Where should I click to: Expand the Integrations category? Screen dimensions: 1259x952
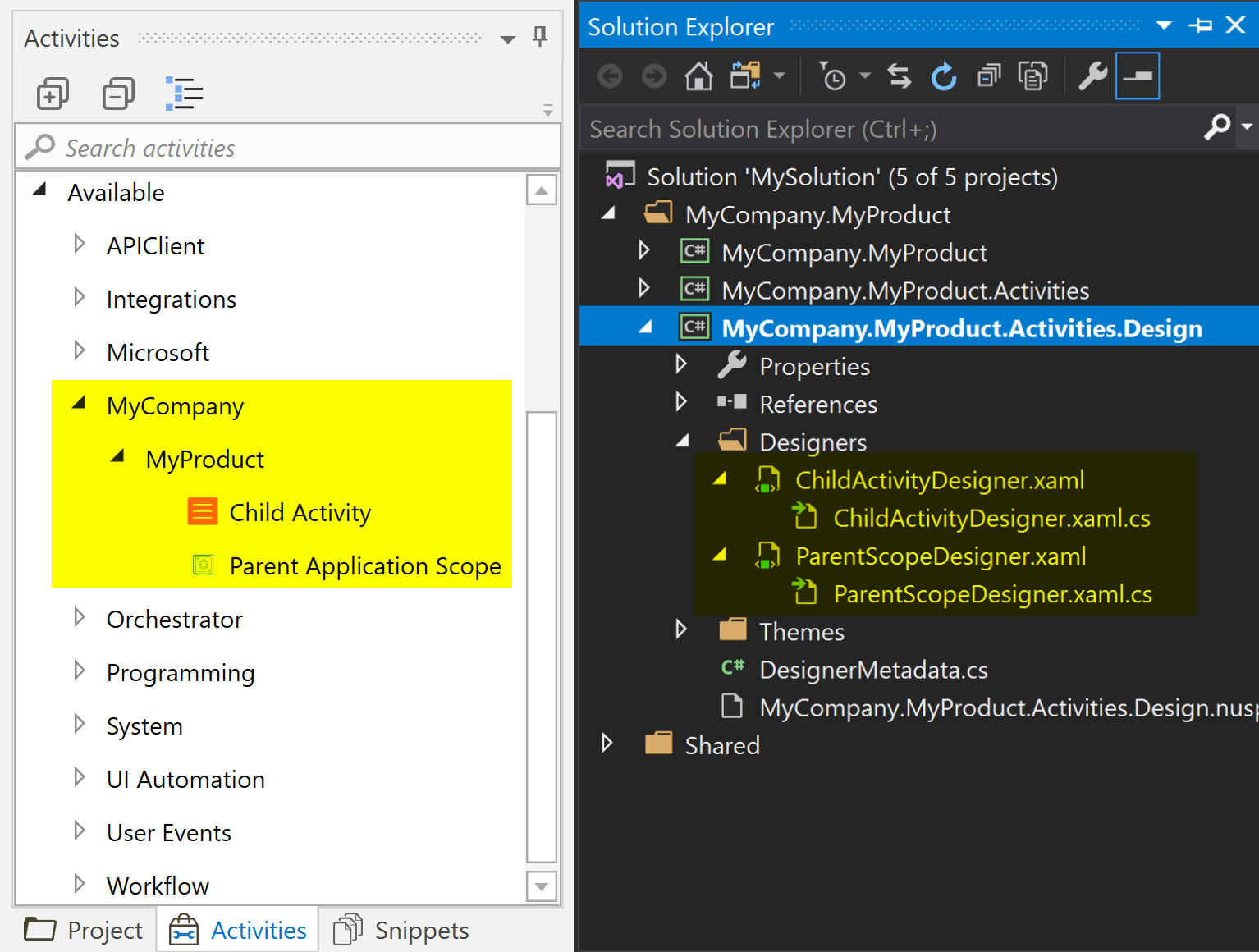pyautogui.click(x=79, y=297)
